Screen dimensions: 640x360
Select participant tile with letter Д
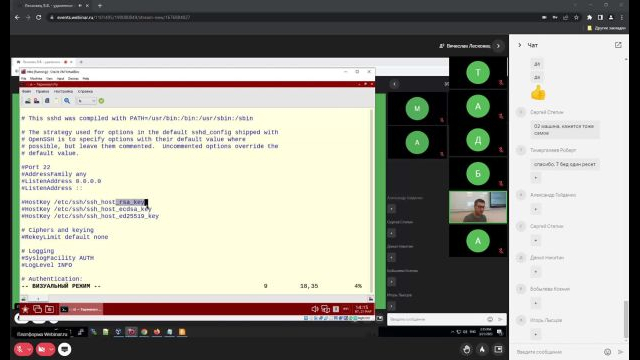tap(478, 140)
